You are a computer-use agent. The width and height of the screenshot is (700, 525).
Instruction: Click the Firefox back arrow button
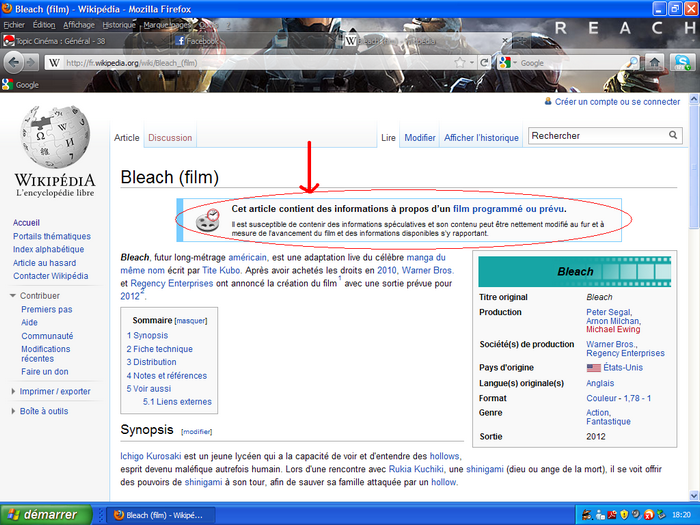[13, 62]
